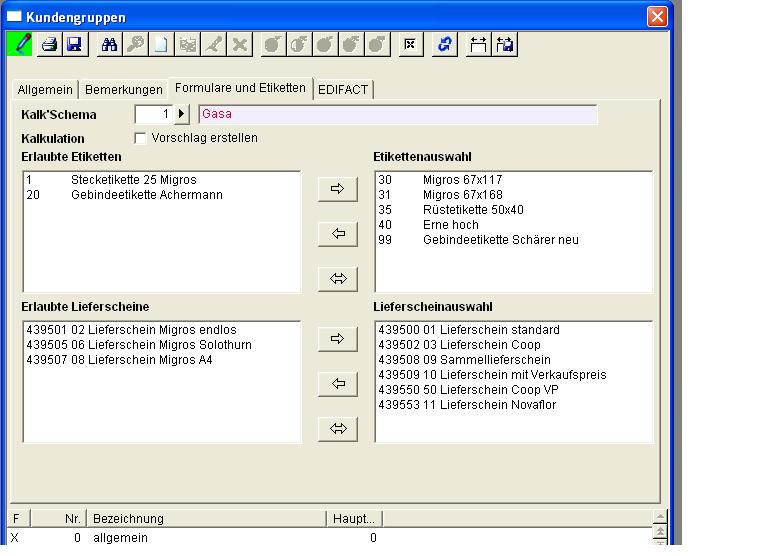Click the first greyed bomb icon
The image size is (768, 556).
tap(273, 45)
